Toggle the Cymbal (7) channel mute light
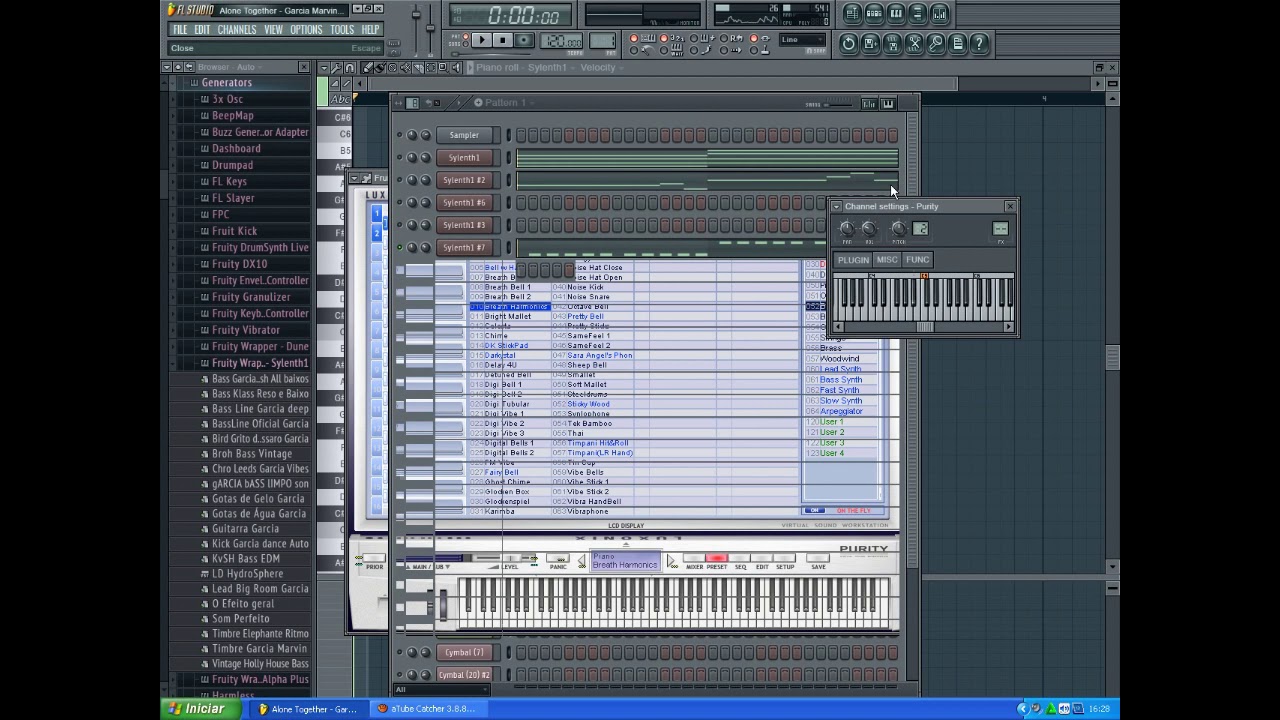Screen dimensions: 1280x720 (400, 652)
